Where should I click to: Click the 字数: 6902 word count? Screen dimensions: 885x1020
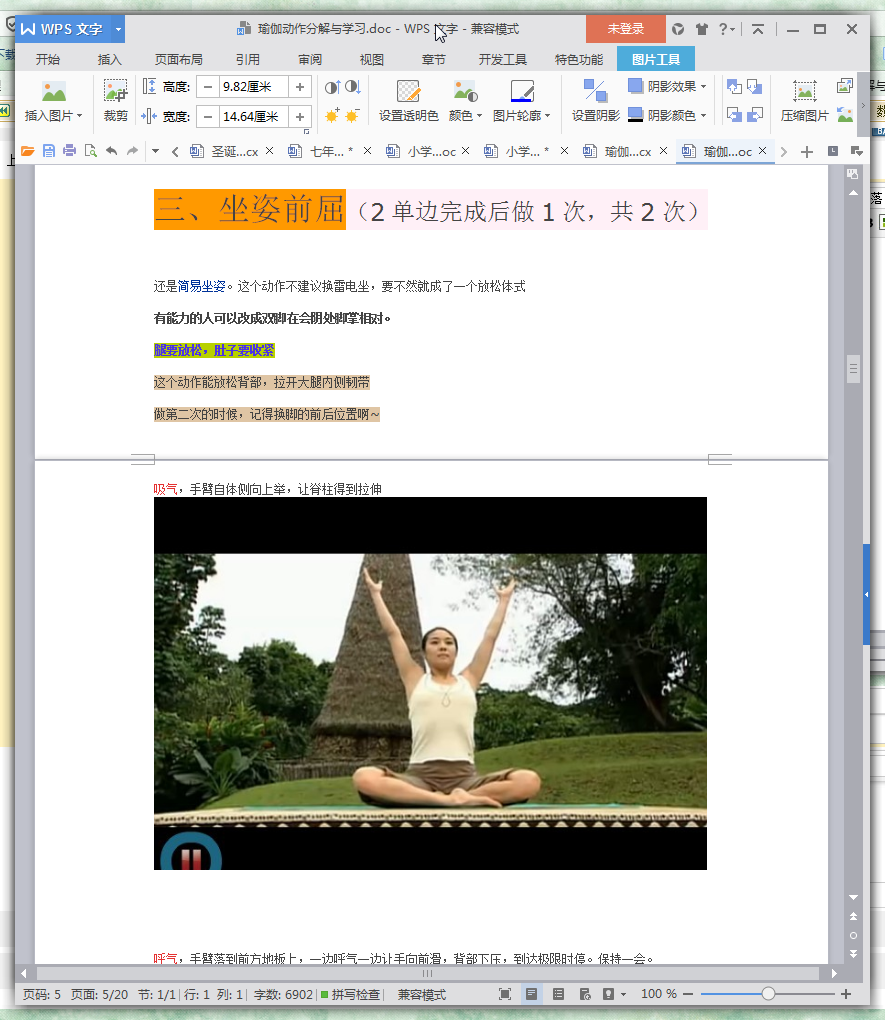point(283,995)
